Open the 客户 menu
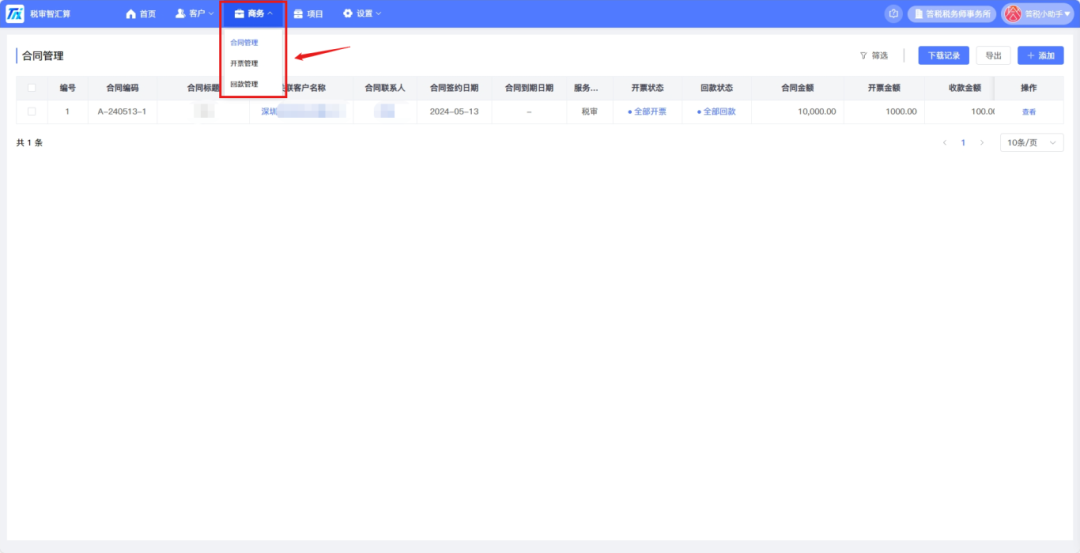This screenshot has height=553, width=1080. click(x=194, y=14)
